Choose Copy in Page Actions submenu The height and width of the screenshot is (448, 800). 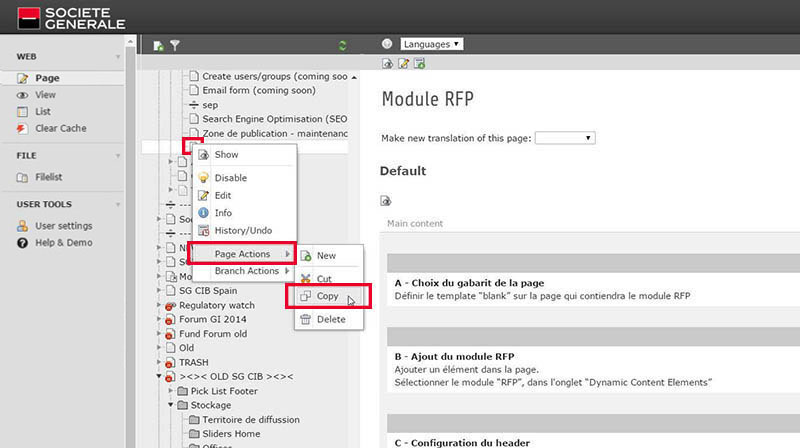tap(329, 296)
